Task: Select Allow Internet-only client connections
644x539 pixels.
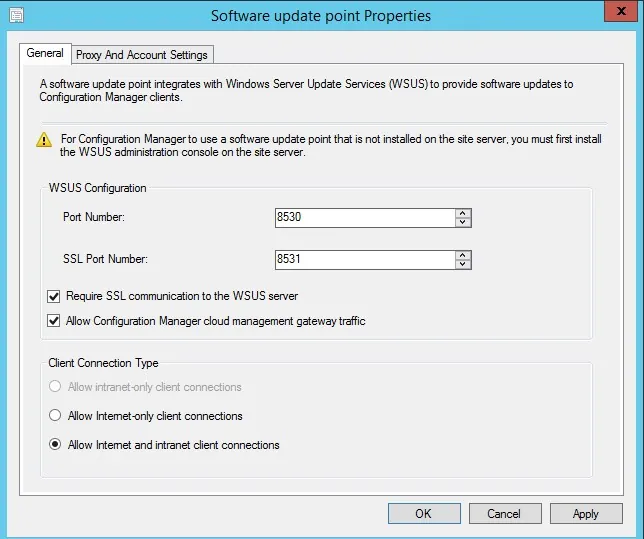Action: pos(56,416)
